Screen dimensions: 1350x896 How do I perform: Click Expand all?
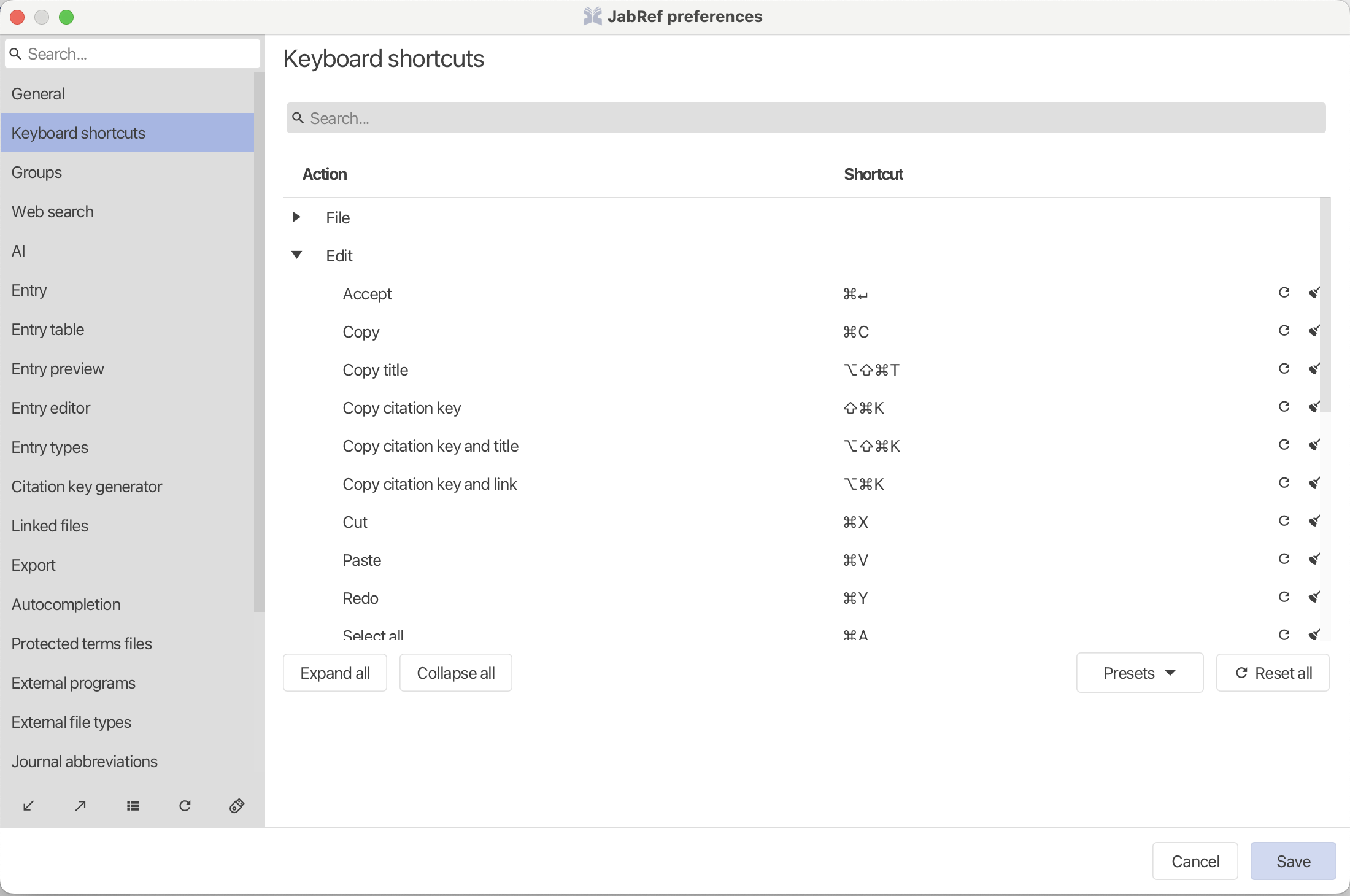click(335, 673)
